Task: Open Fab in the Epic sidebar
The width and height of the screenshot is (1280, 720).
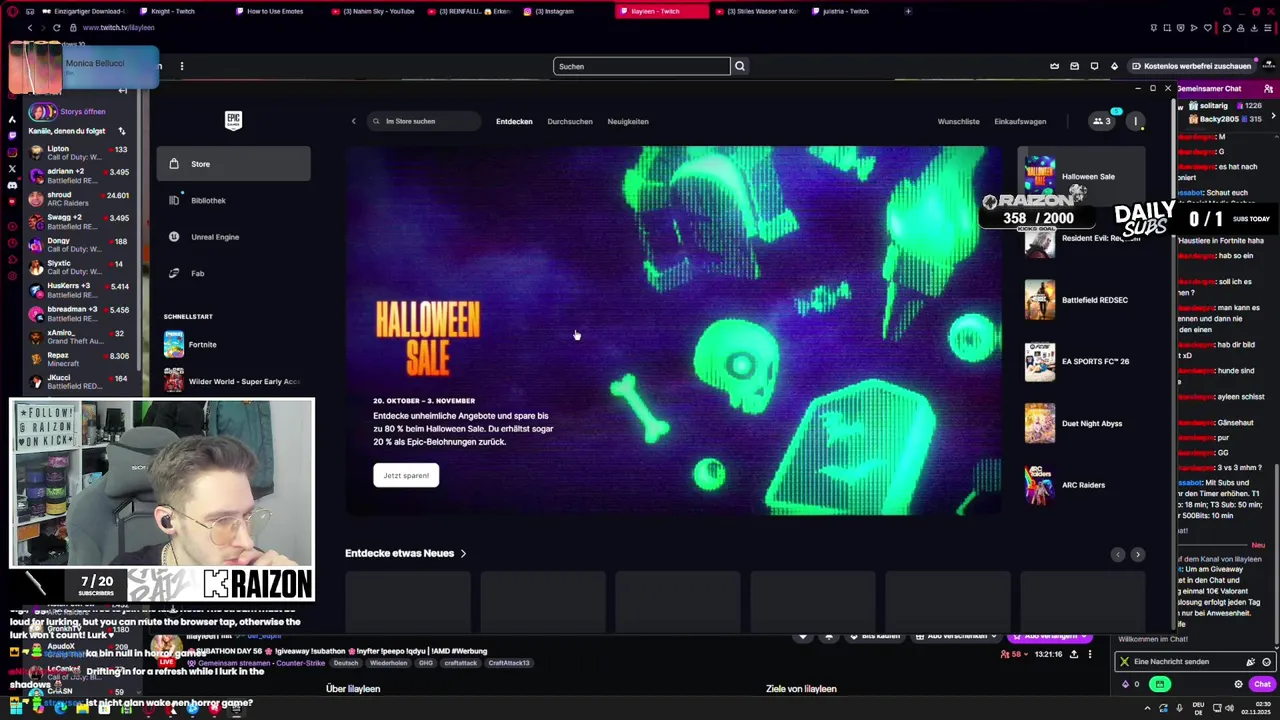Action: [x=233, y=273]
